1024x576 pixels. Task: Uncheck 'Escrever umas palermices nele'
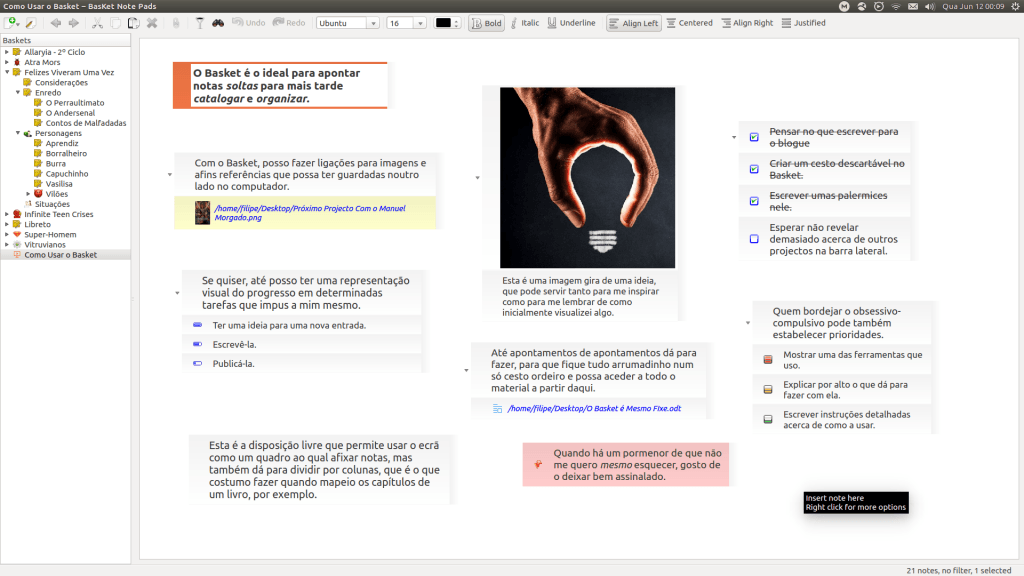point(754,201)
